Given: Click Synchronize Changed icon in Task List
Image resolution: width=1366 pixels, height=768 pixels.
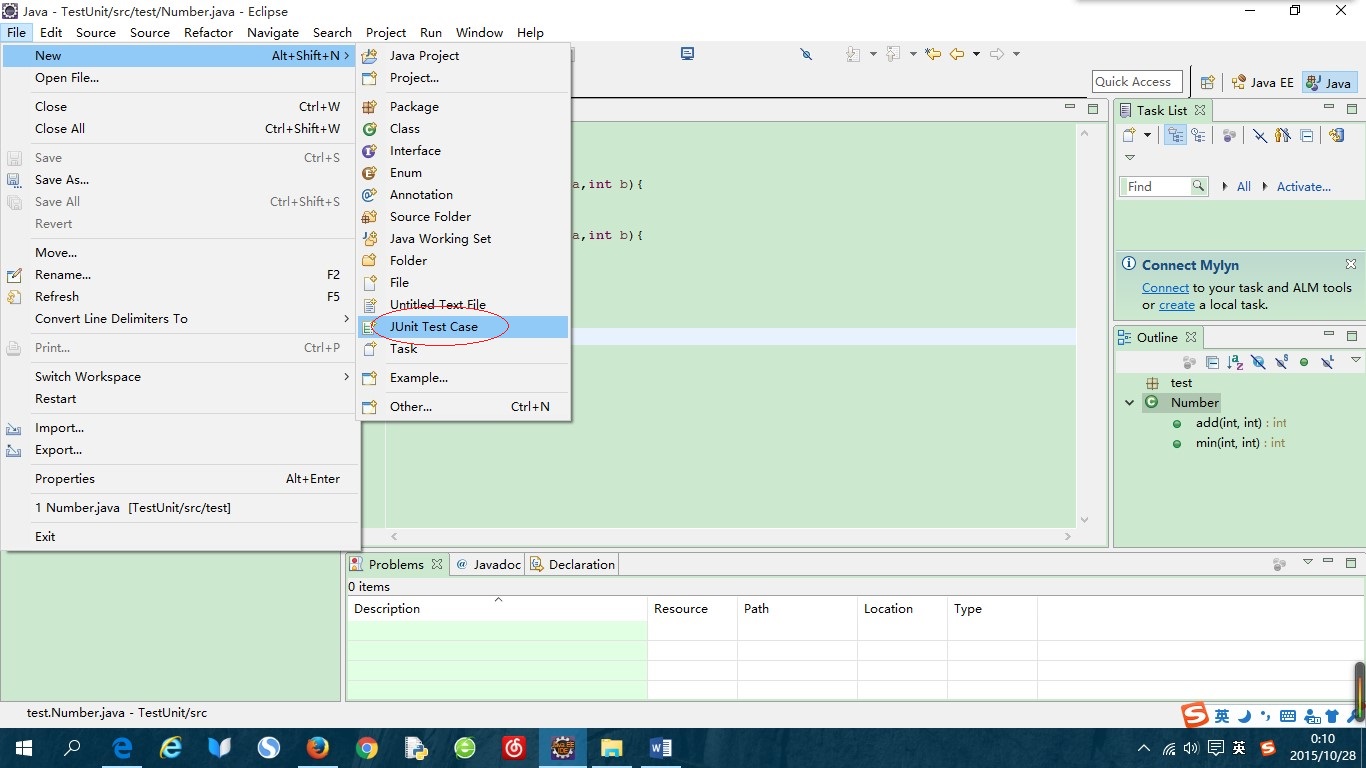Looking at the screenshot, I should click(x=1336, y=135).
